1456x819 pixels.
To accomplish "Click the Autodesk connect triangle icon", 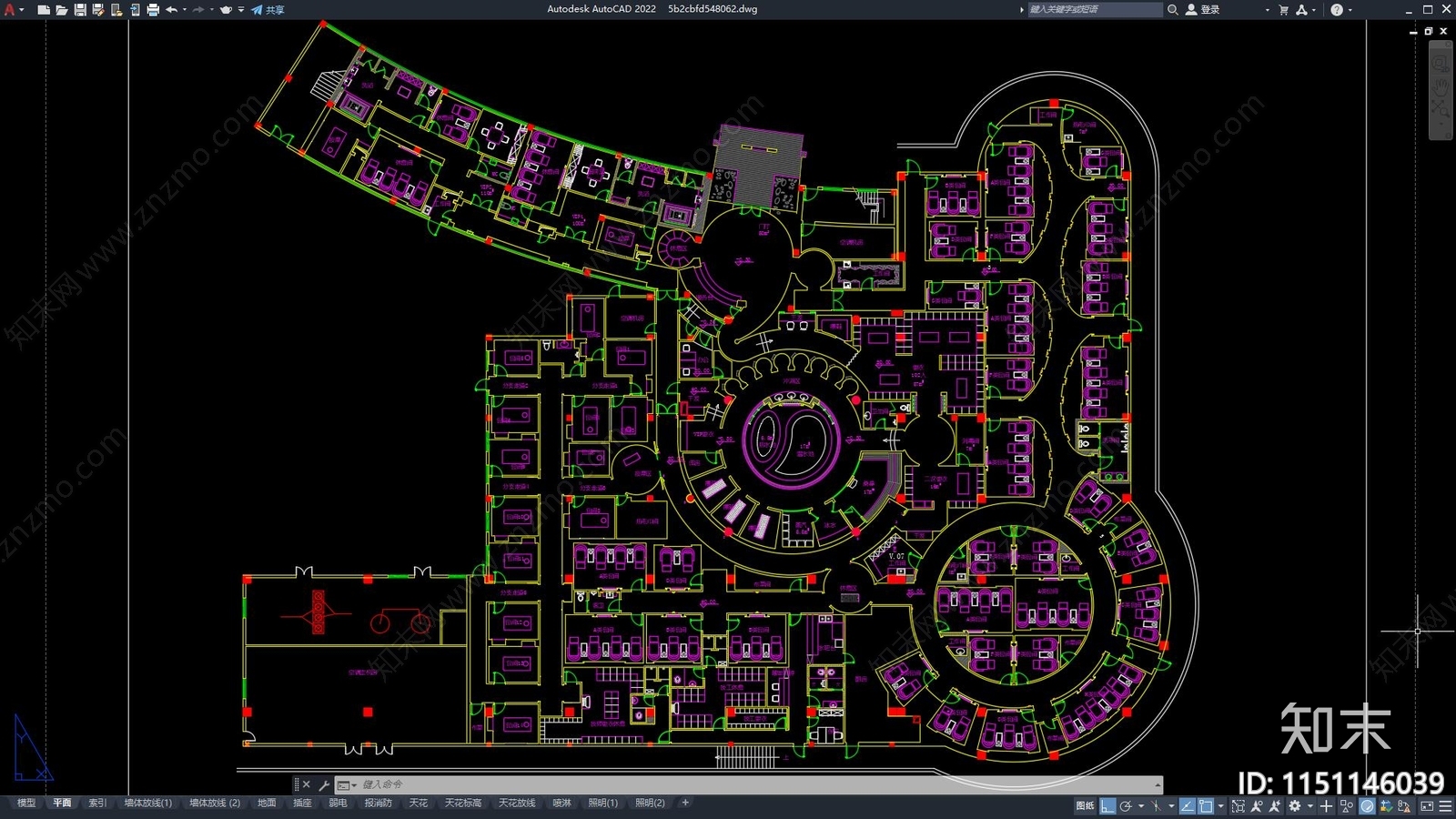I will coord(1301,9).
